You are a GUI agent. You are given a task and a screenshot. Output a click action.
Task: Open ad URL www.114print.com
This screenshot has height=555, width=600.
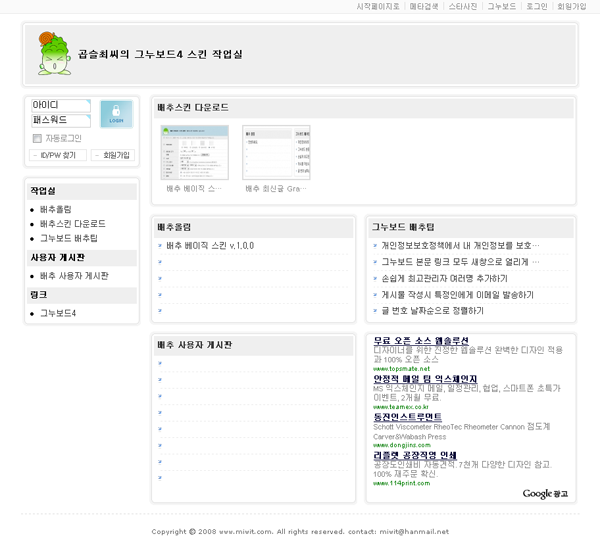(401, 483)
